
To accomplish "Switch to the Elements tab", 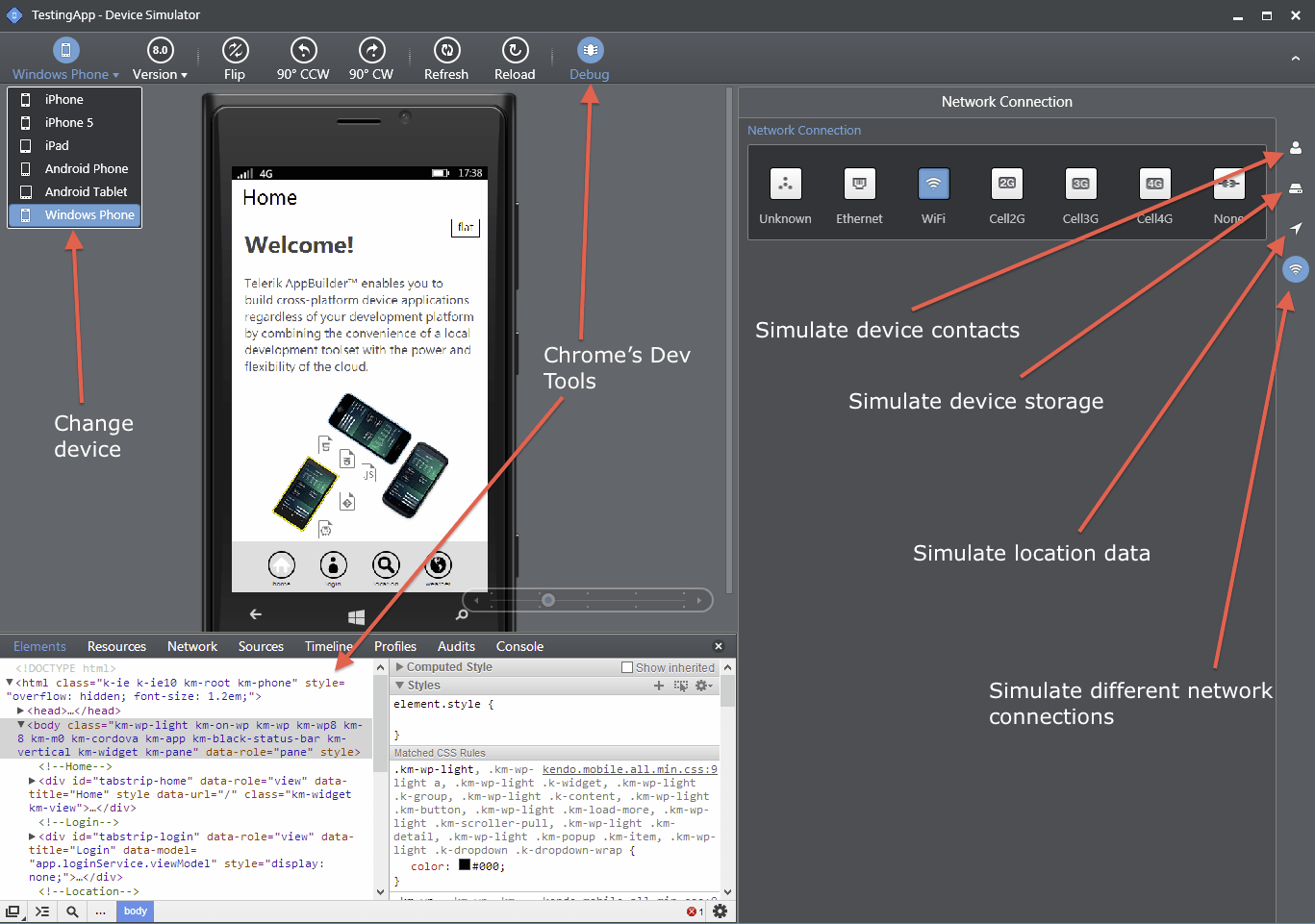I will [x=39, y=646].
